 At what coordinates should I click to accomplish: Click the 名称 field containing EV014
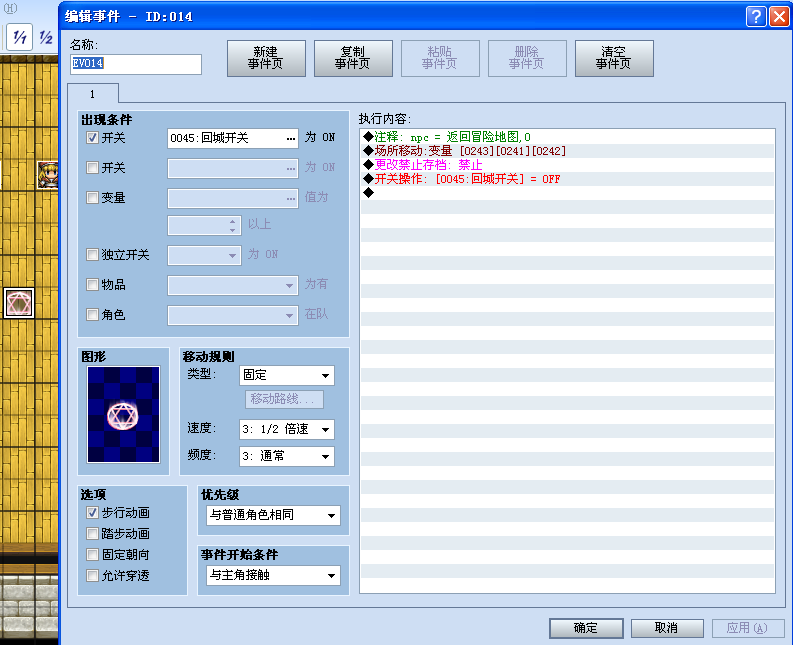(x=136, y=64)
